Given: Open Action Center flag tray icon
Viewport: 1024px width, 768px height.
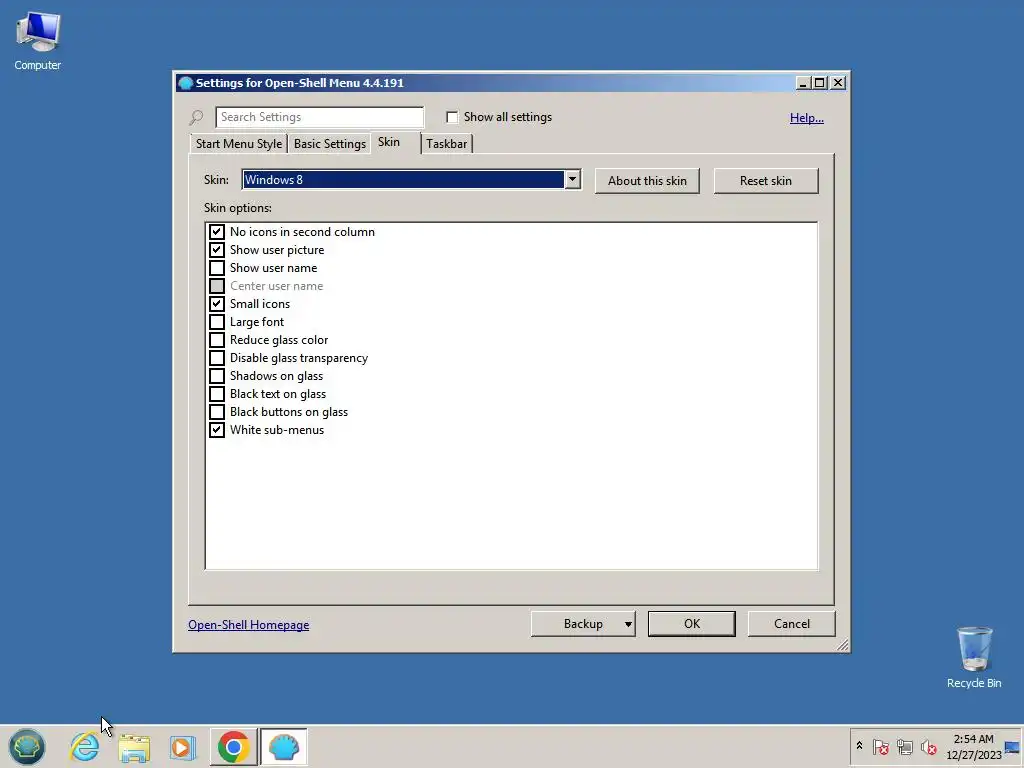Looking at the screenshot, I should 880,746.
